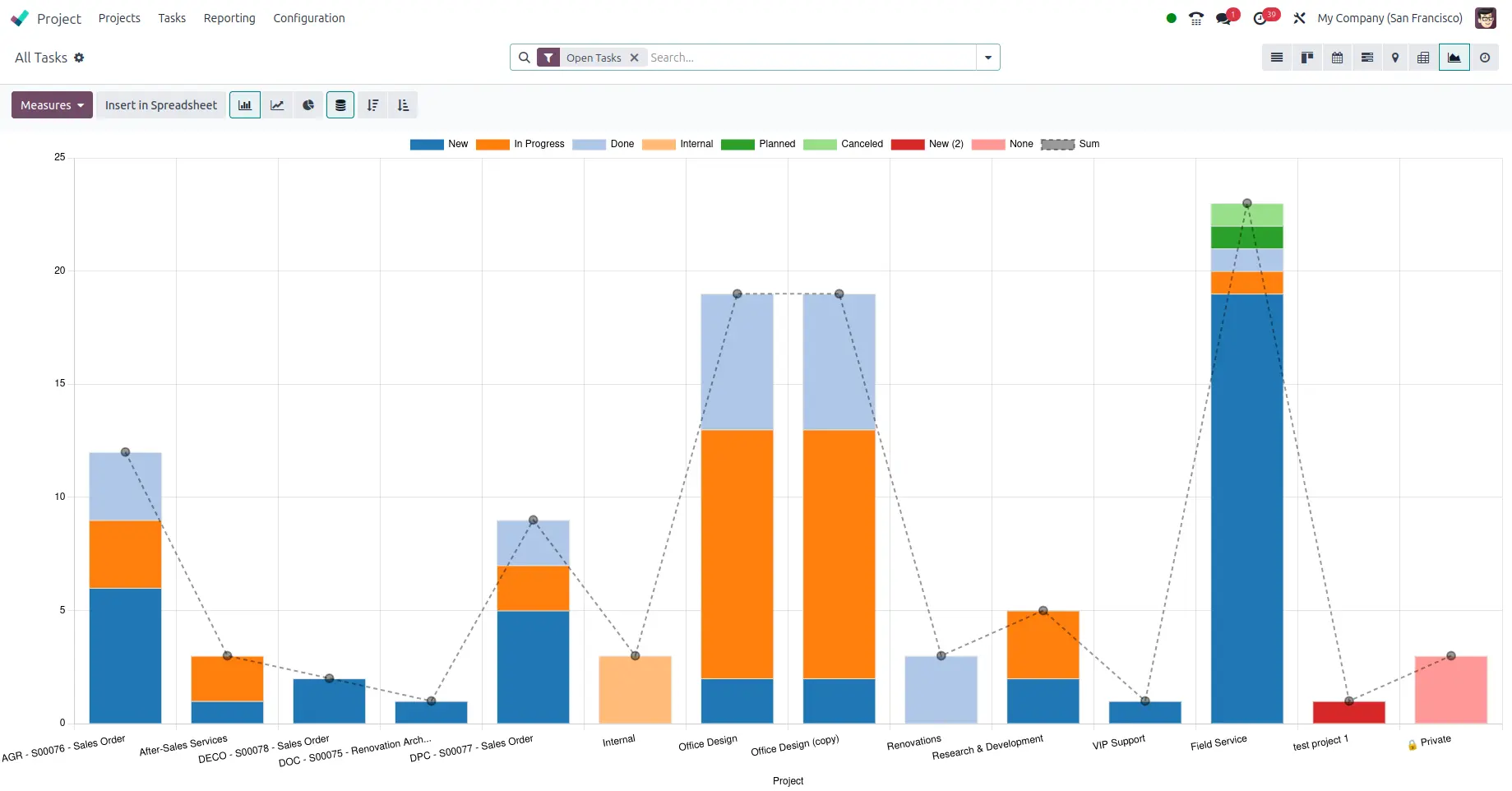Expand the Measures dropdown
Image resolution: width=1512 pixels, height=791 pixels.
pos(52,105)
